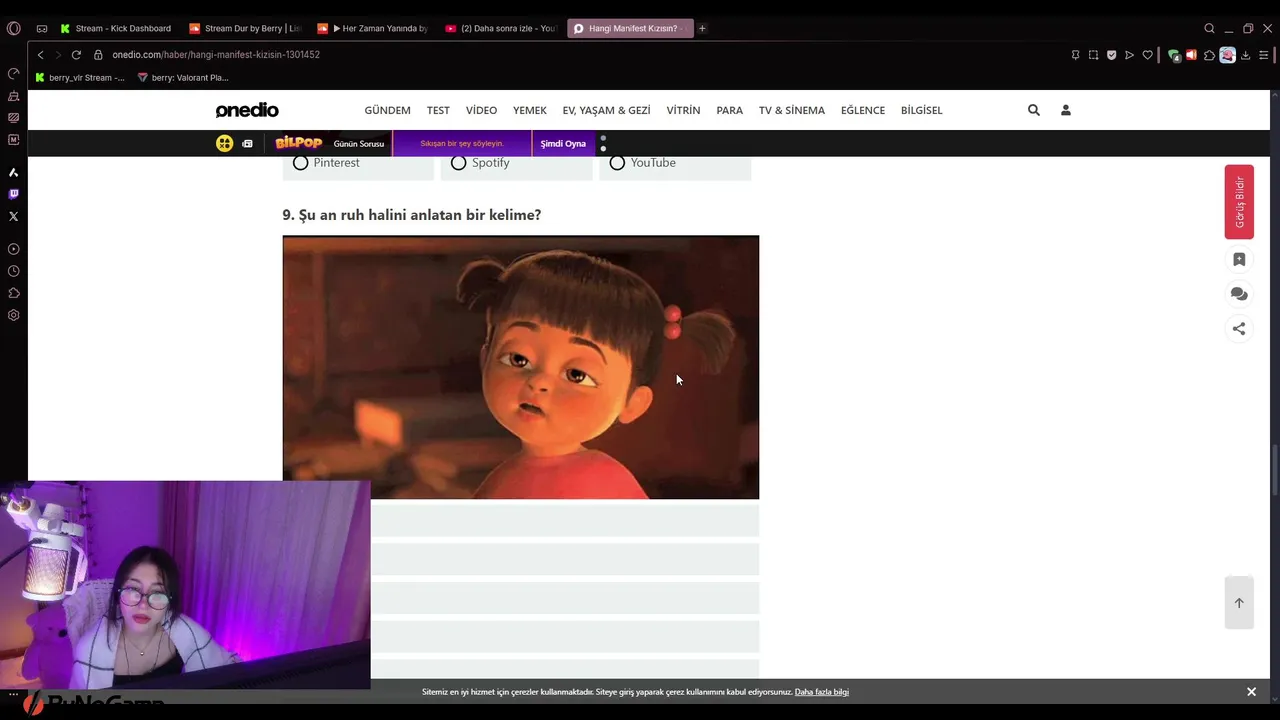The height and width of the screenshot is (720, 1280).
Task: Open EV, YAŞAM & GEZİ menu
Action: (606, 110)
